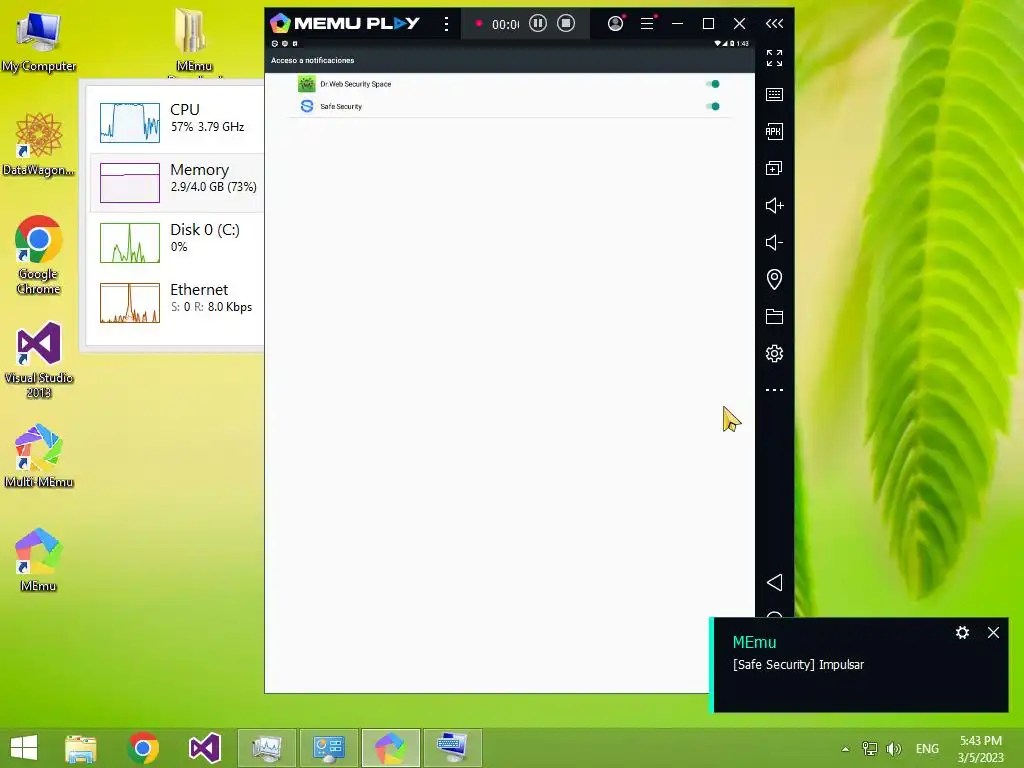This screenshot has height=768, width=1024.
Task: Open the vertical three-dot menu beside MEmu logo
Action: click(447, 24)
